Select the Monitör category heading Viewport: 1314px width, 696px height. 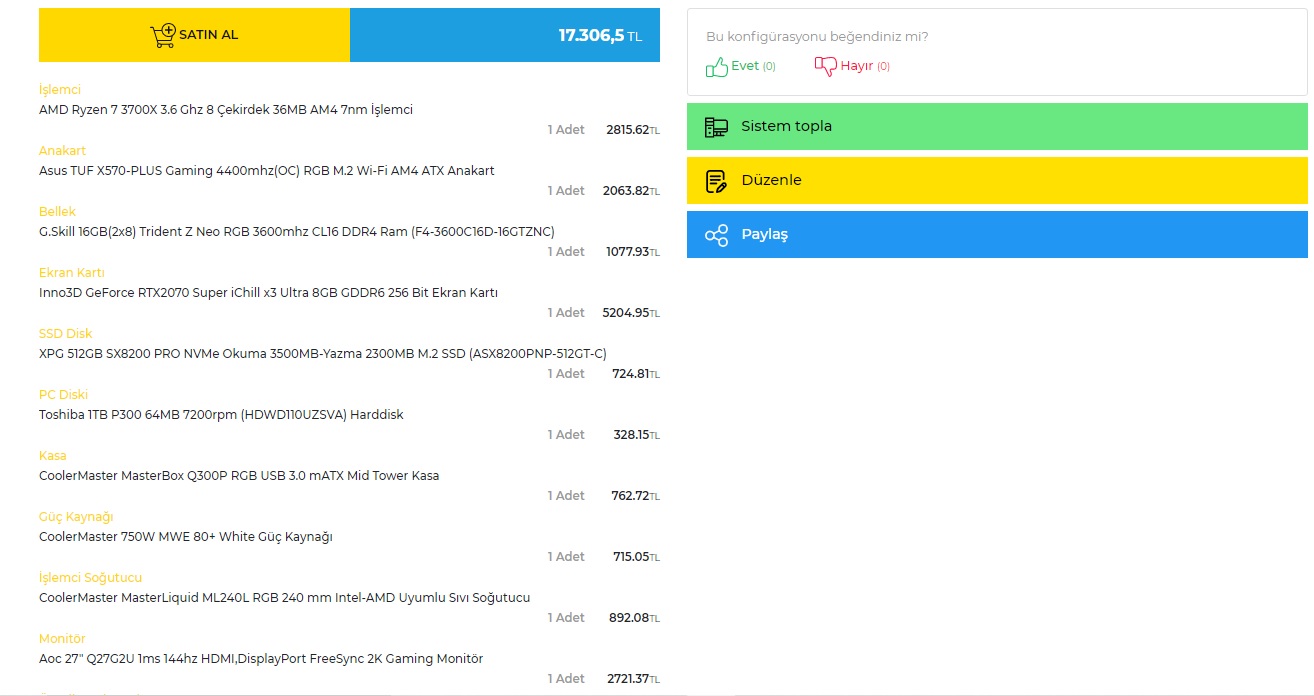[62, 638]
